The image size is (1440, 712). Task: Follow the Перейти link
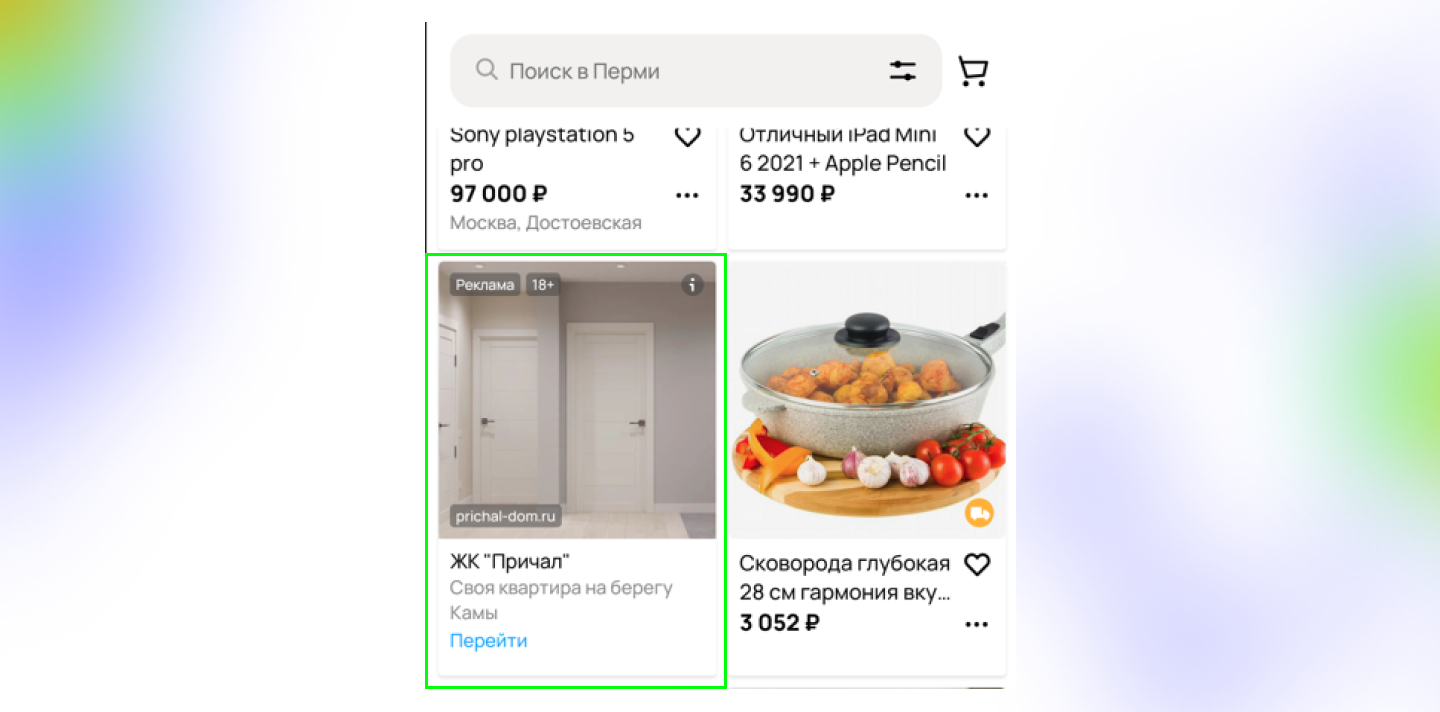coord(488,641)
